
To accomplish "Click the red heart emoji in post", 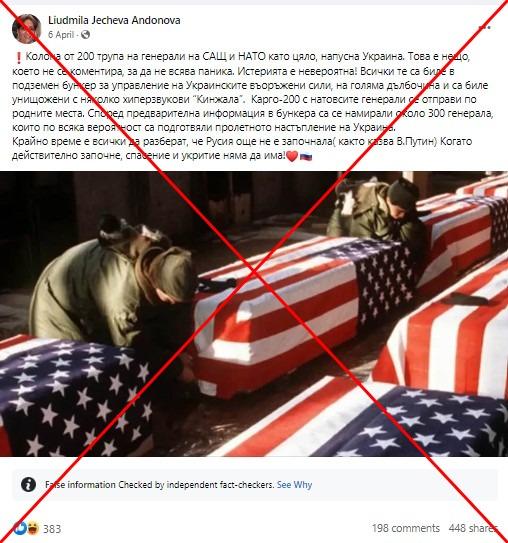I will coord(292,157).
